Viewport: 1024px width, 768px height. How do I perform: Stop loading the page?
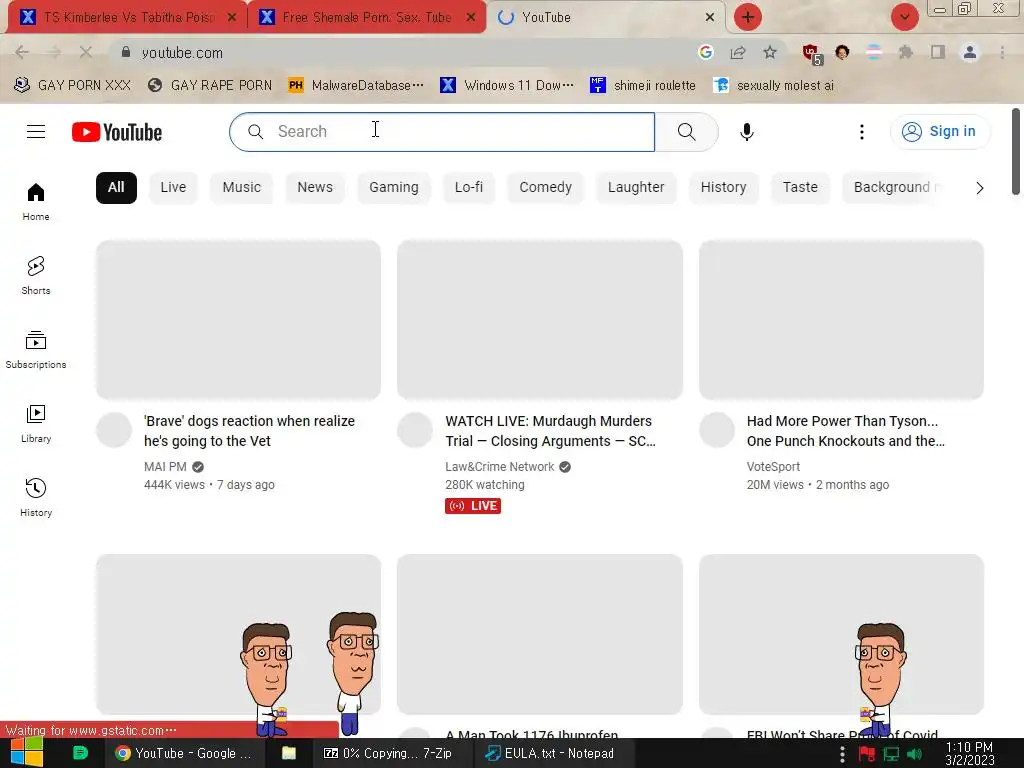86,52
